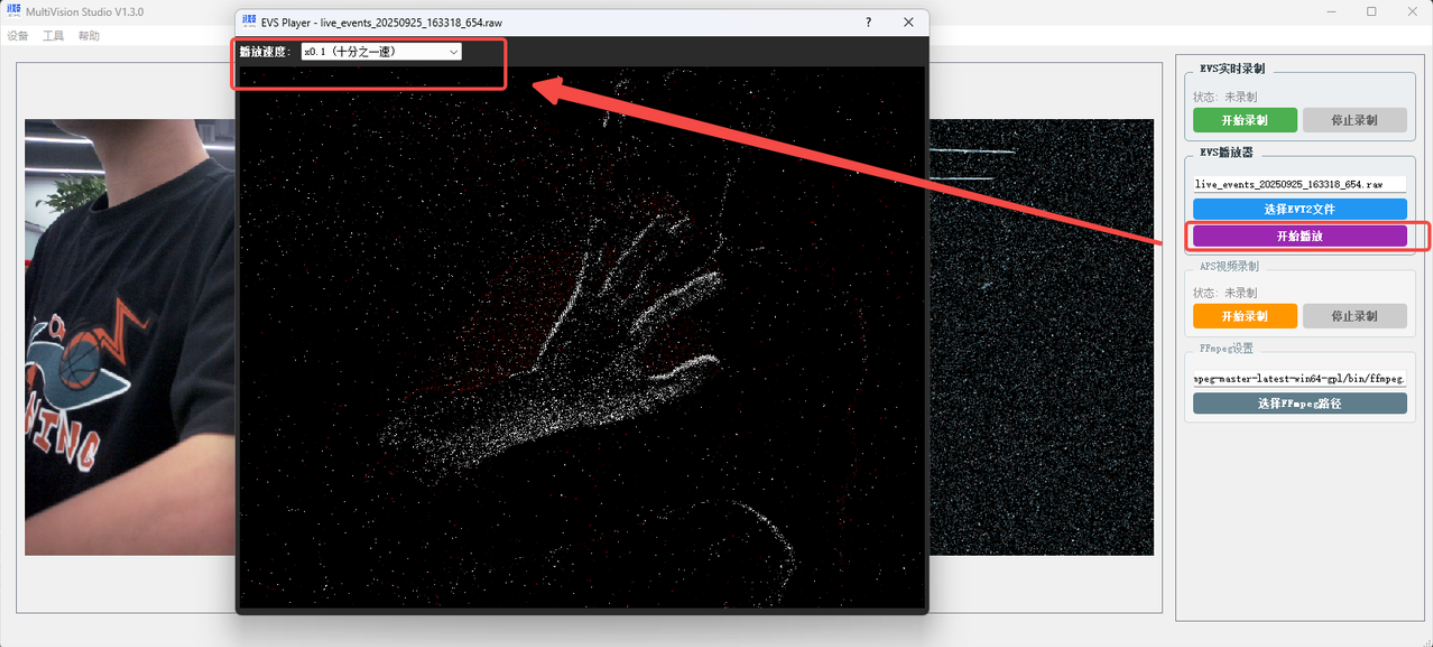The image size is (1433, 647).
Task: Click the APS camera preview image
Action: (x=129, y=337)
